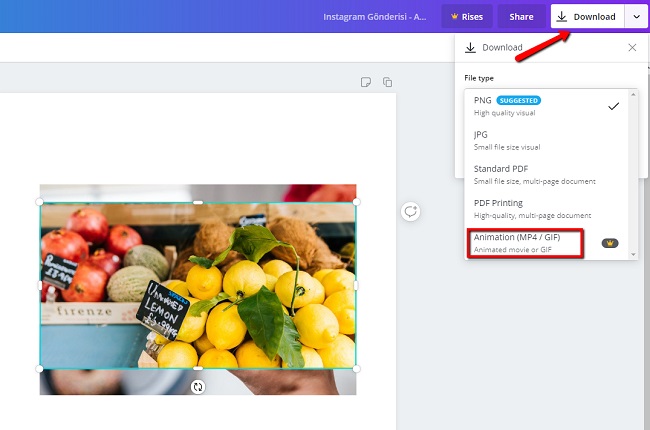
Task: Click the document title Instagram Gönderisi
Action: pyautogui.click(x=374, y=17)
